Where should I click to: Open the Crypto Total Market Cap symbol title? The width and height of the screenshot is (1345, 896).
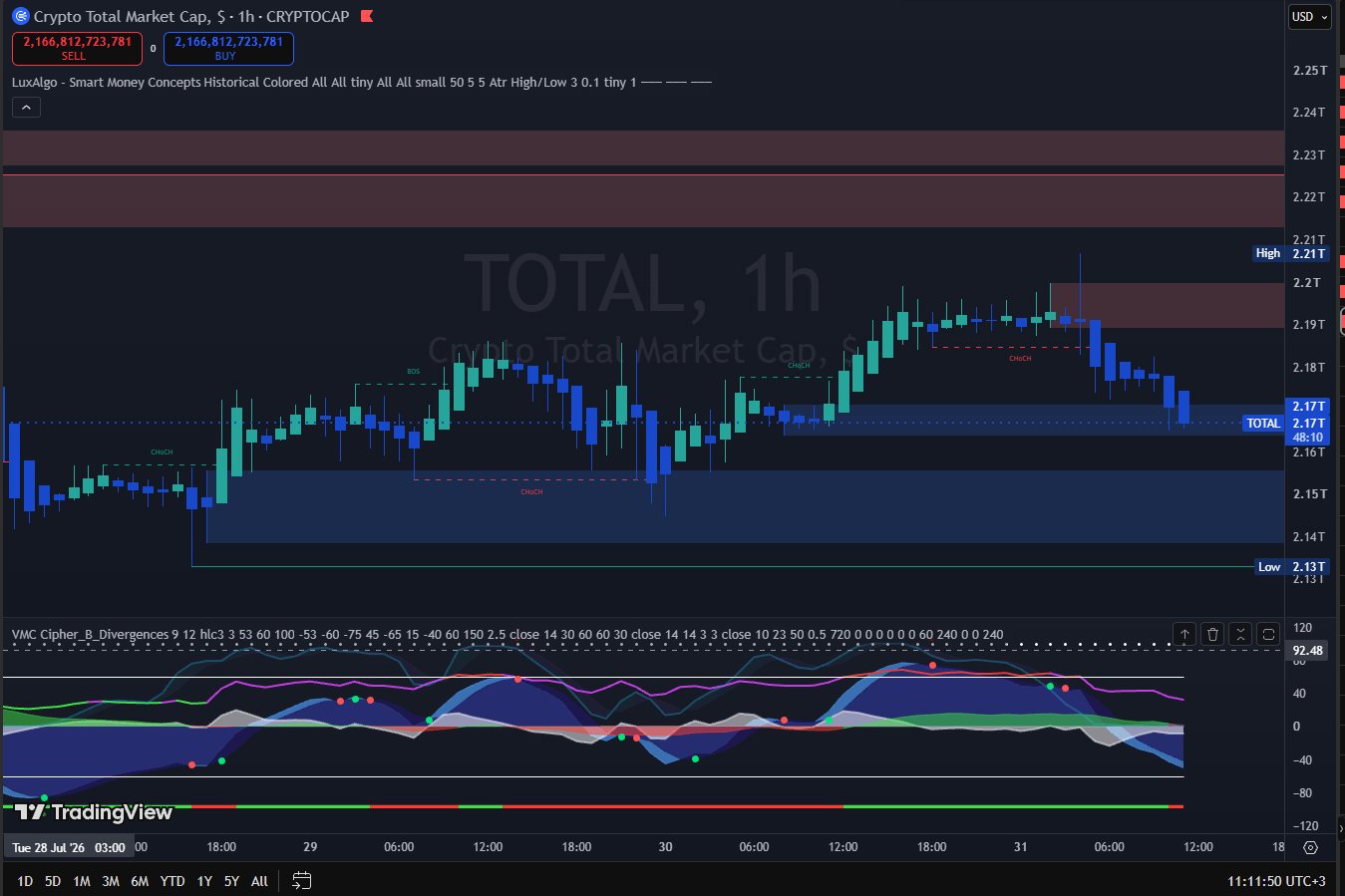[x=191, y=17]
